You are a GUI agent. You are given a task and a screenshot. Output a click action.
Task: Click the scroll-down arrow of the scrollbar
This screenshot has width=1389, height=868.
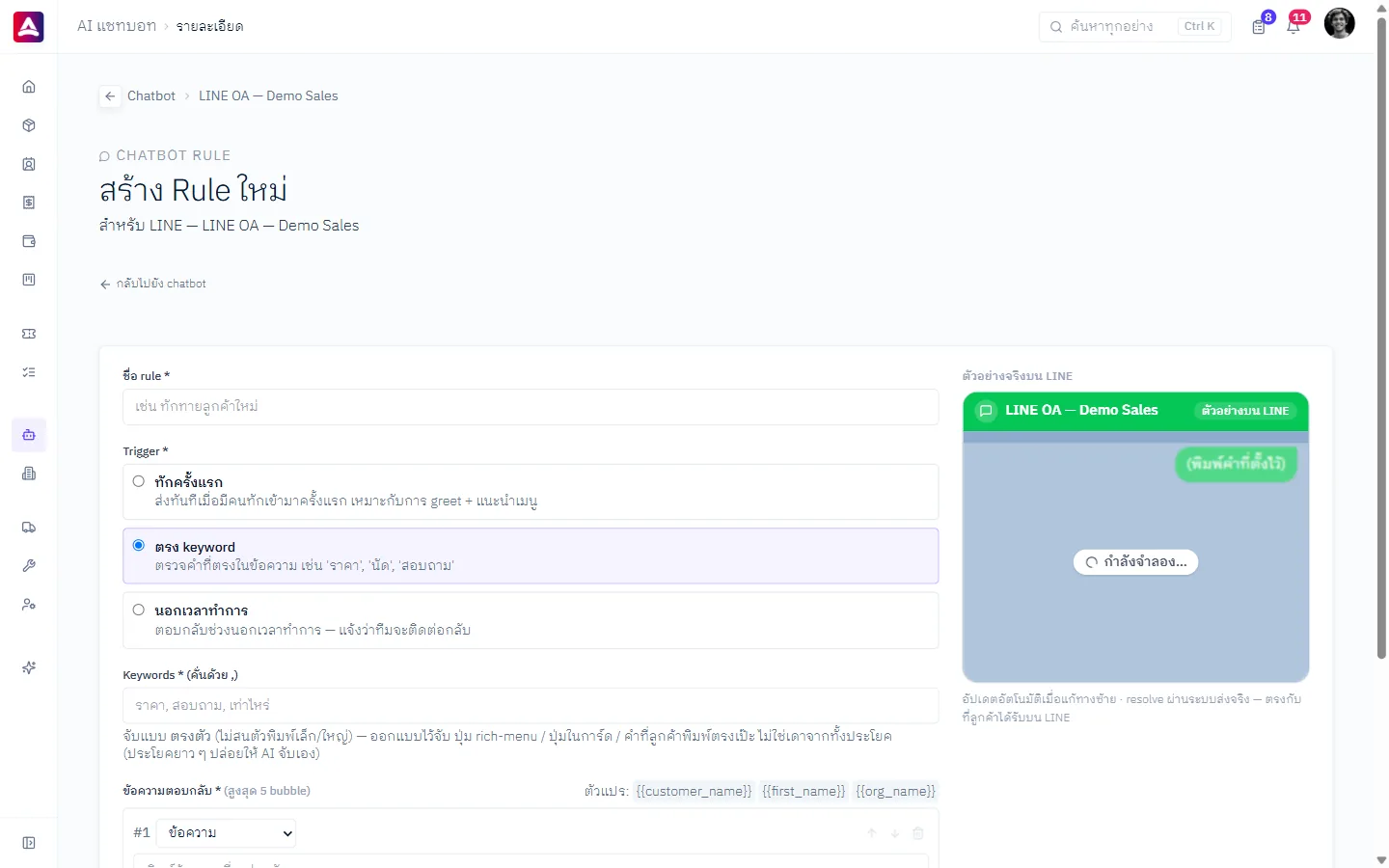pyautogui.click(x=1381, y=859)
